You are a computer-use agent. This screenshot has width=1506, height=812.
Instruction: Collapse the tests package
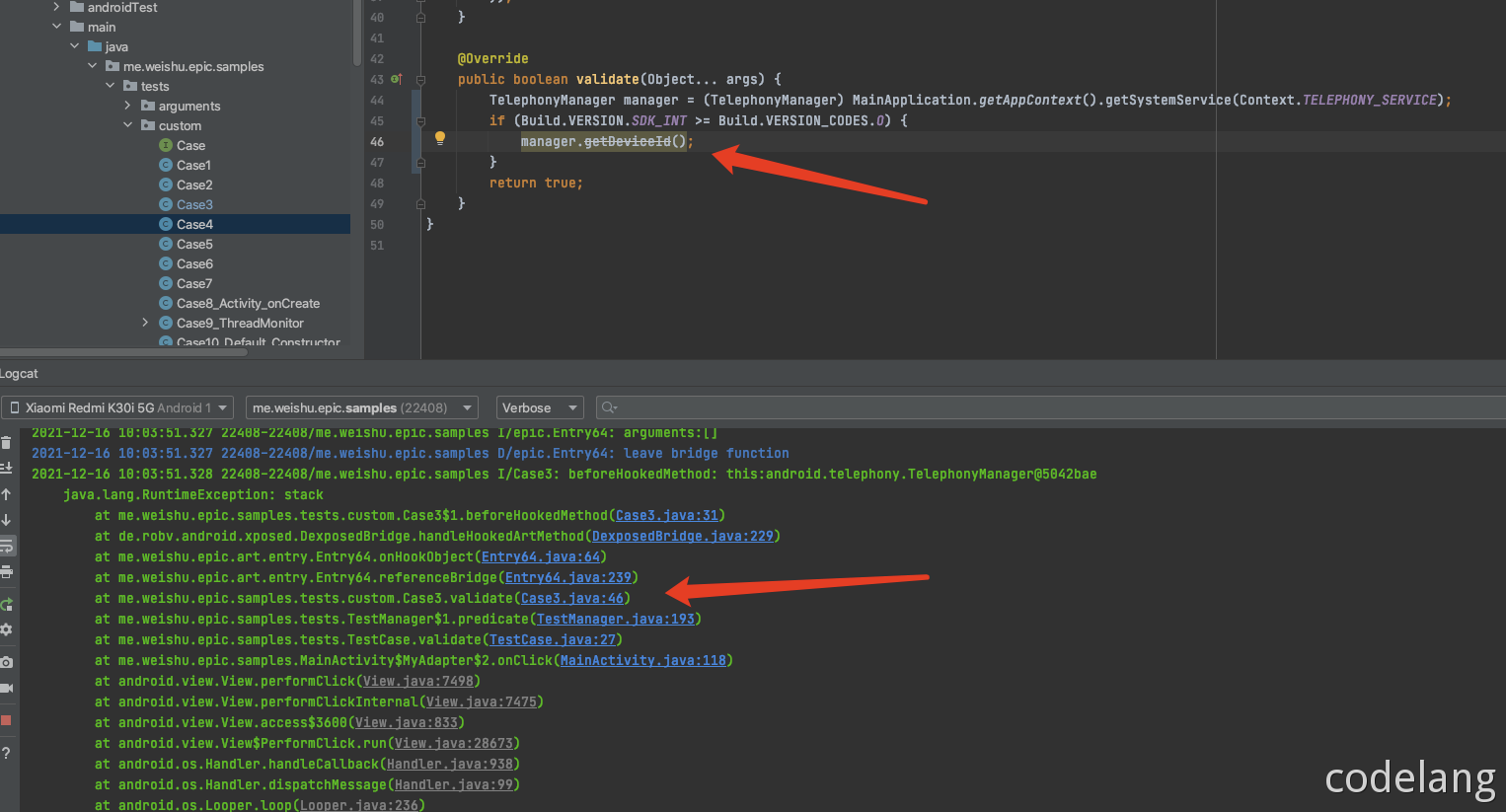111,86
